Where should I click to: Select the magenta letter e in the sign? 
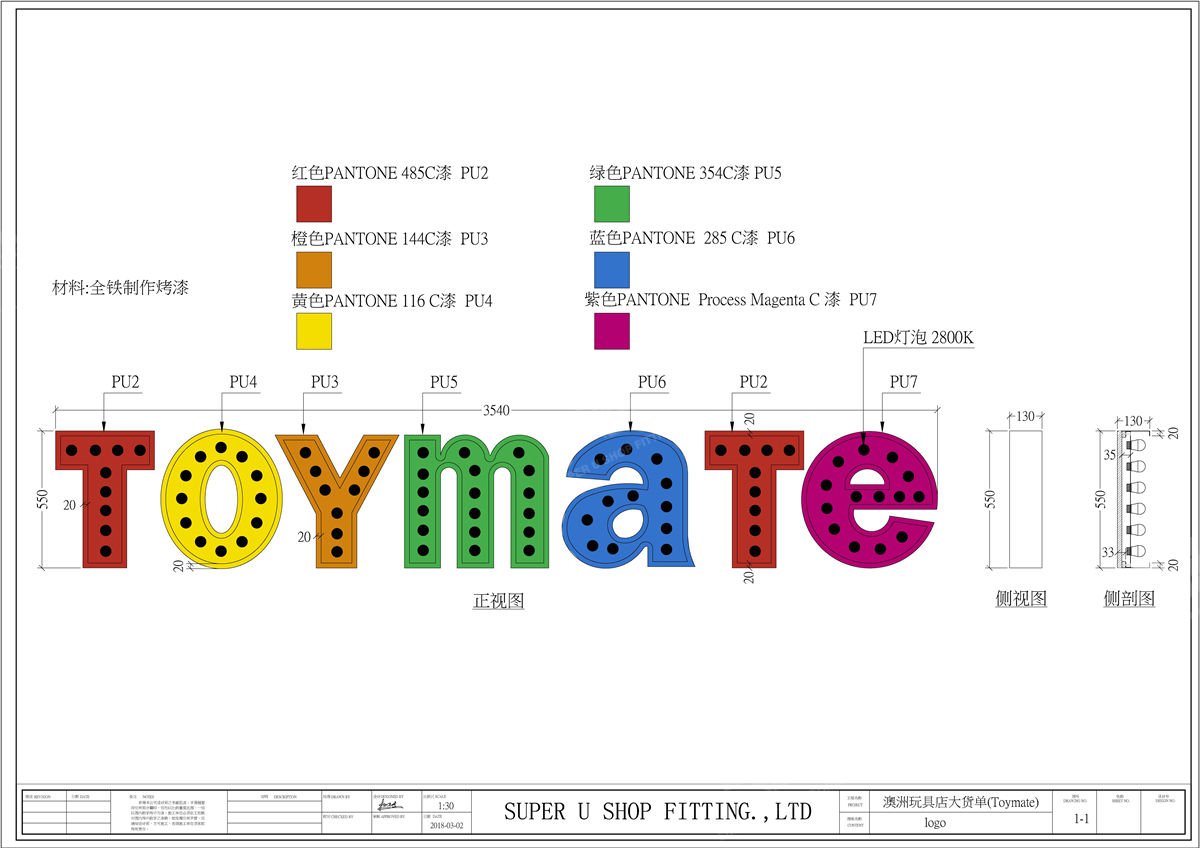[871, 500]
